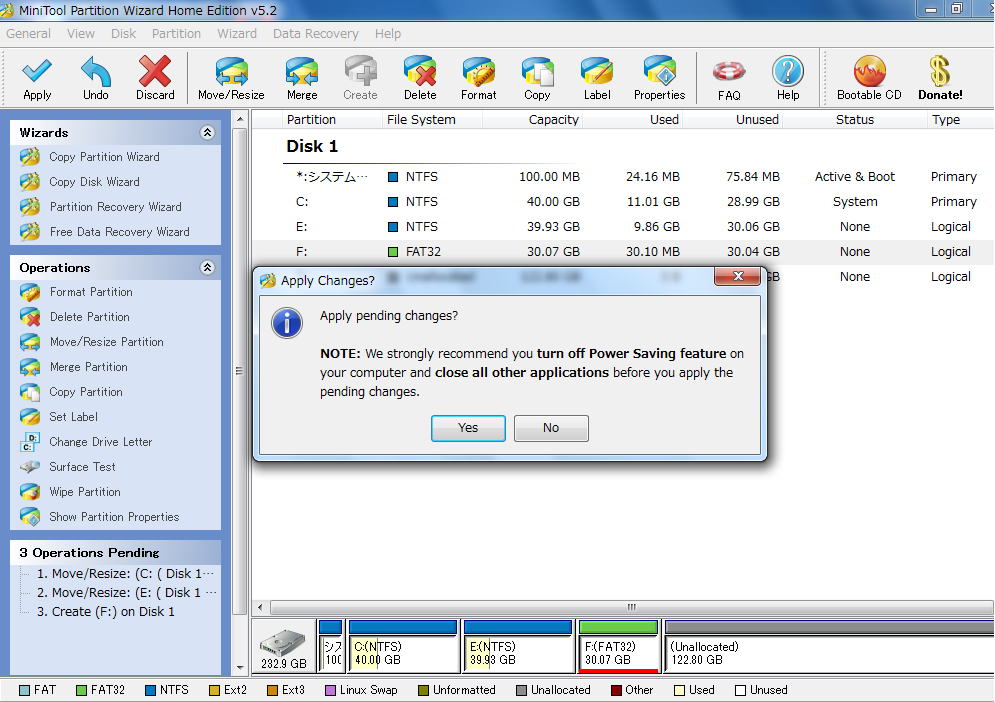The image size is (995, 702).
Task: Select the 100.00 MB system partition row
Action: [624, 176]
